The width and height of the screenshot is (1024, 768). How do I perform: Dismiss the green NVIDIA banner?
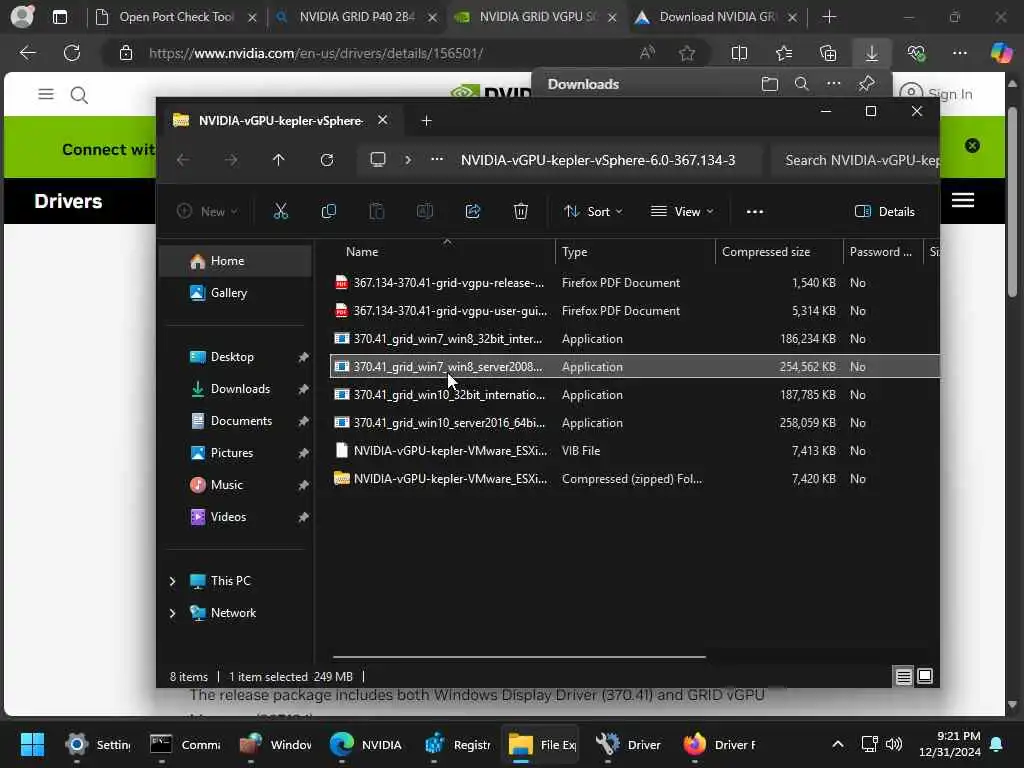tap(972, 146)
